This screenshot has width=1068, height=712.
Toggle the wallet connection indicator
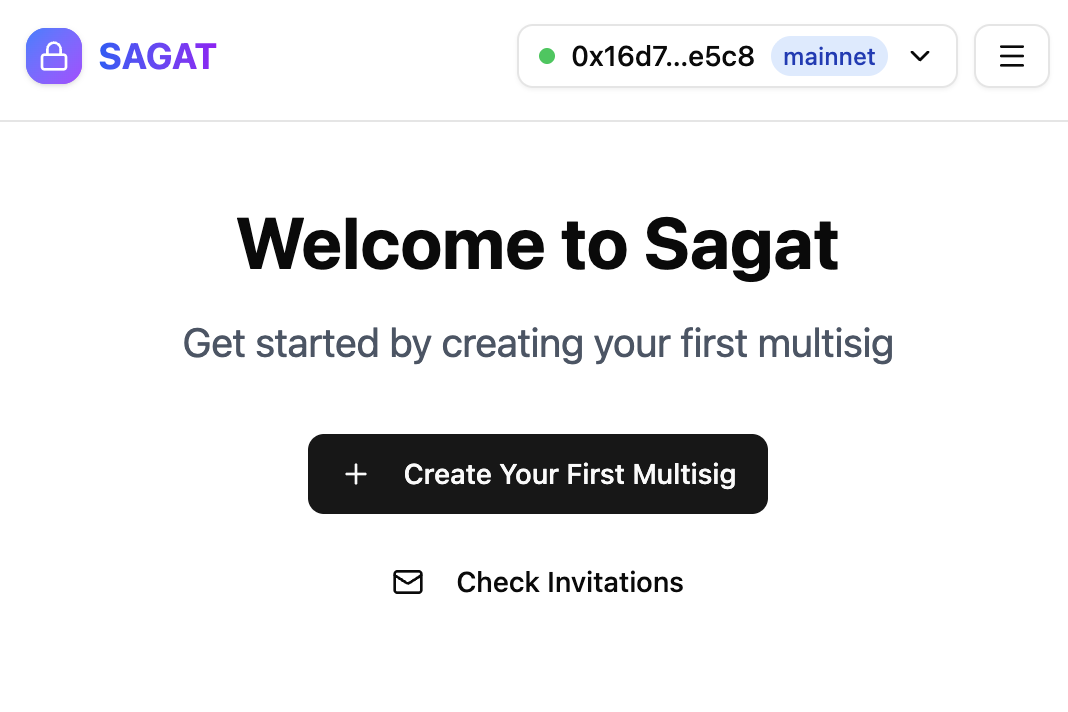click(547, 56)
